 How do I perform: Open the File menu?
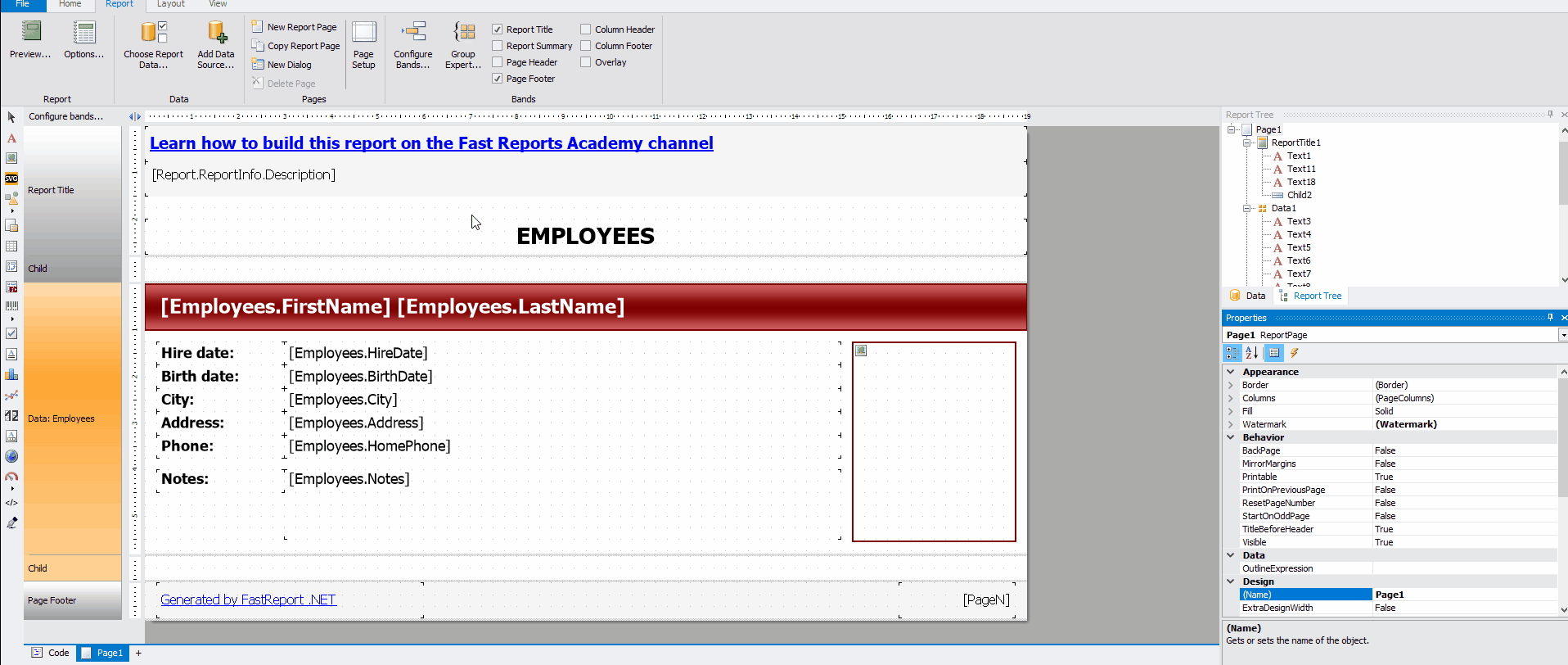tap(22, 4)
